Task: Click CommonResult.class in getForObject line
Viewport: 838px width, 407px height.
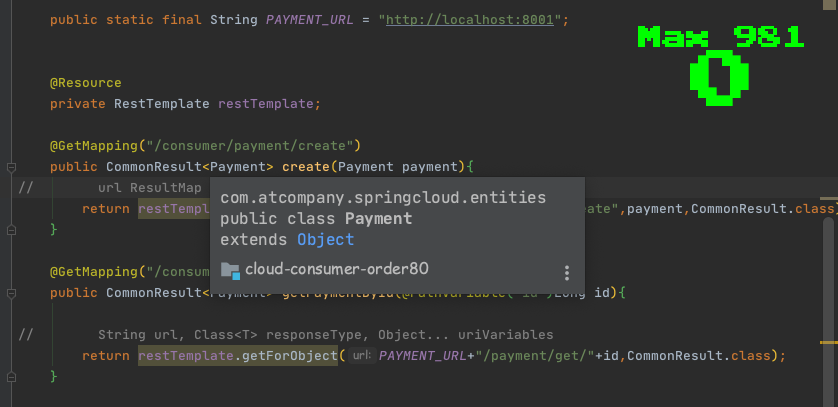Action: pos(699,356)
